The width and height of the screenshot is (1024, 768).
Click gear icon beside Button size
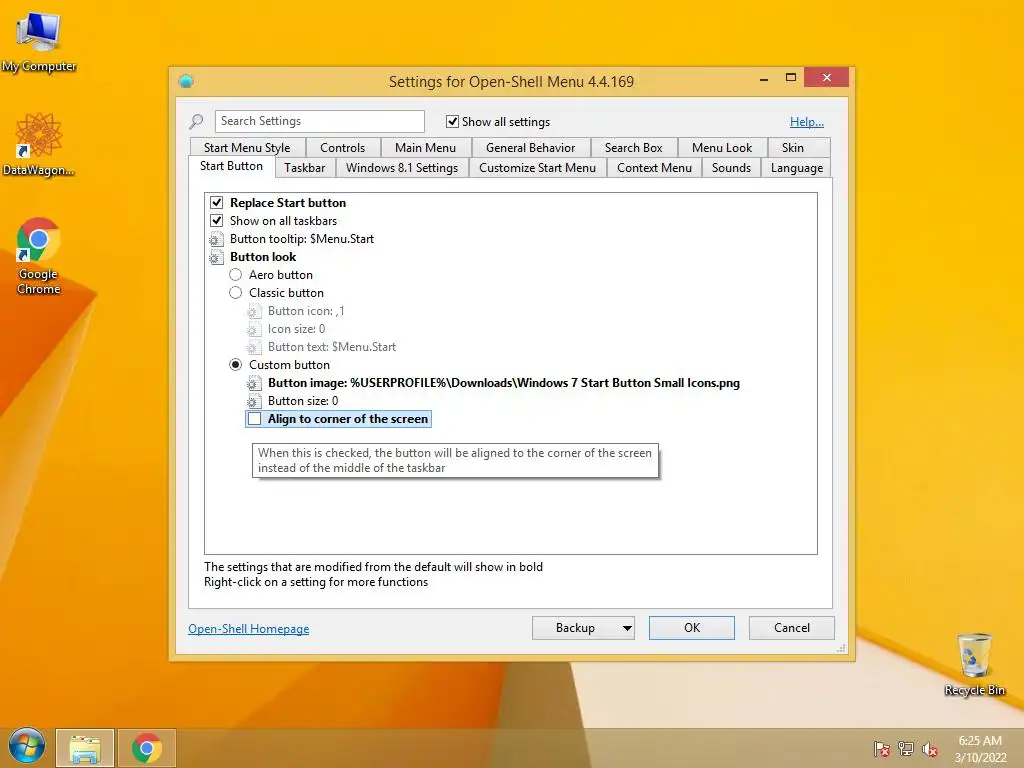coord(254,401)
